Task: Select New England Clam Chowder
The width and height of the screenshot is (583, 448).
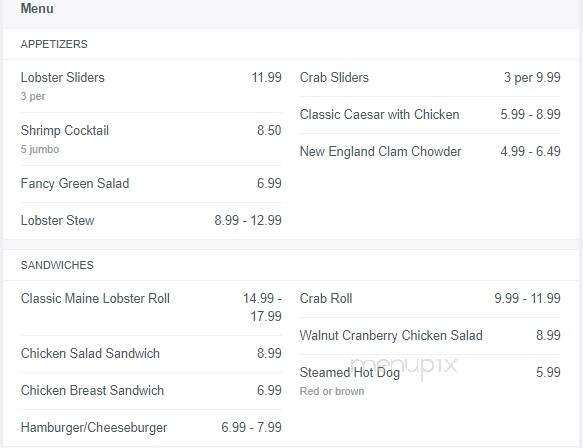Action: pos(380,151)
